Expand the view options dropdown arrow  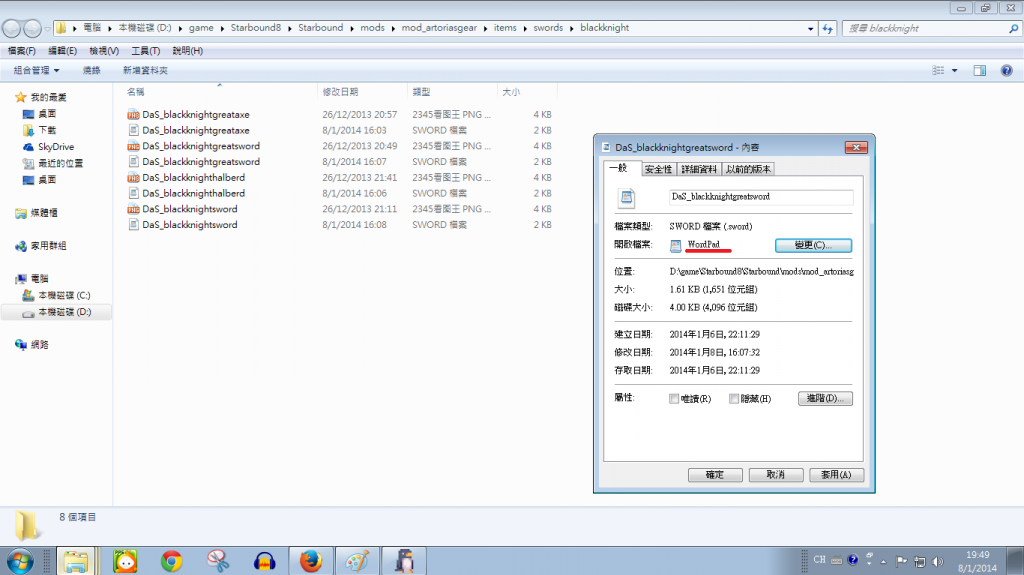coord(955,70)
